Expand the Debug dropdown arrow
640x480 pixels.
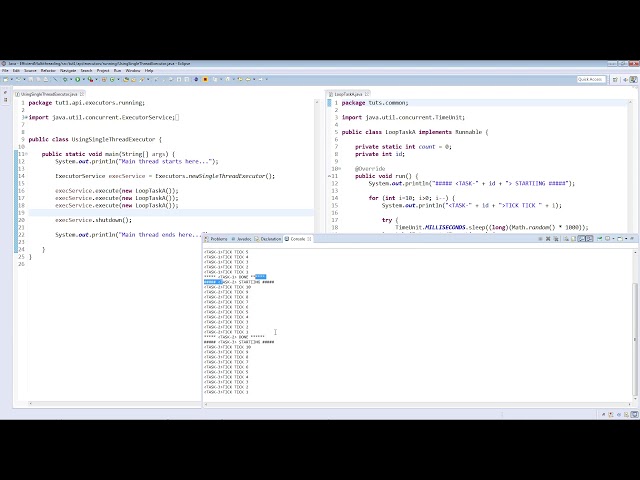pyautogui.click(x=71, y=80)
